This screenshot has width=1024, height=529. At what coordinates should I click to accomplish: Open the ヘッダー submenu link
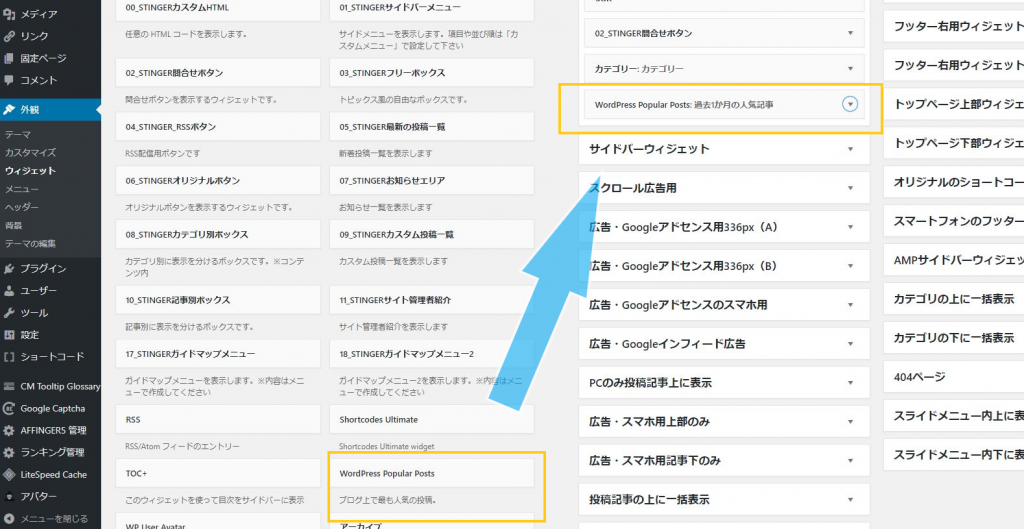pos(22,207)
